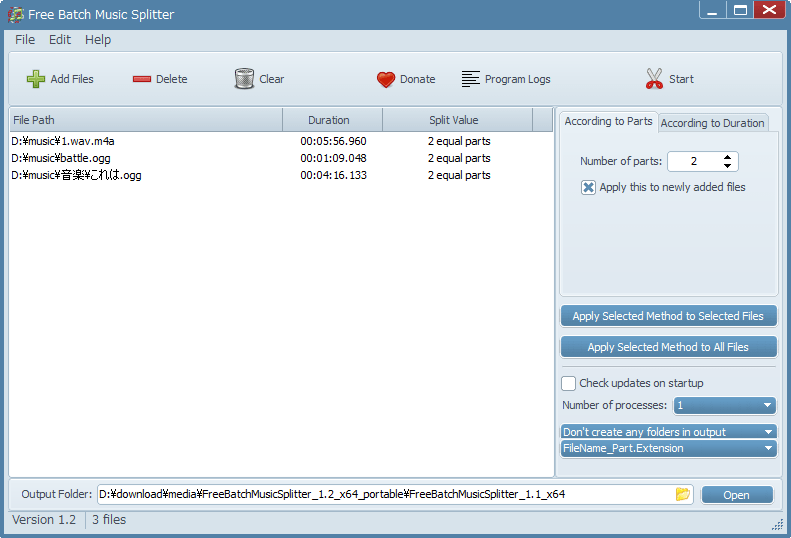791x538 pixels.
Task: Switch to According to Duration tab
Action: tap(712, 123)
